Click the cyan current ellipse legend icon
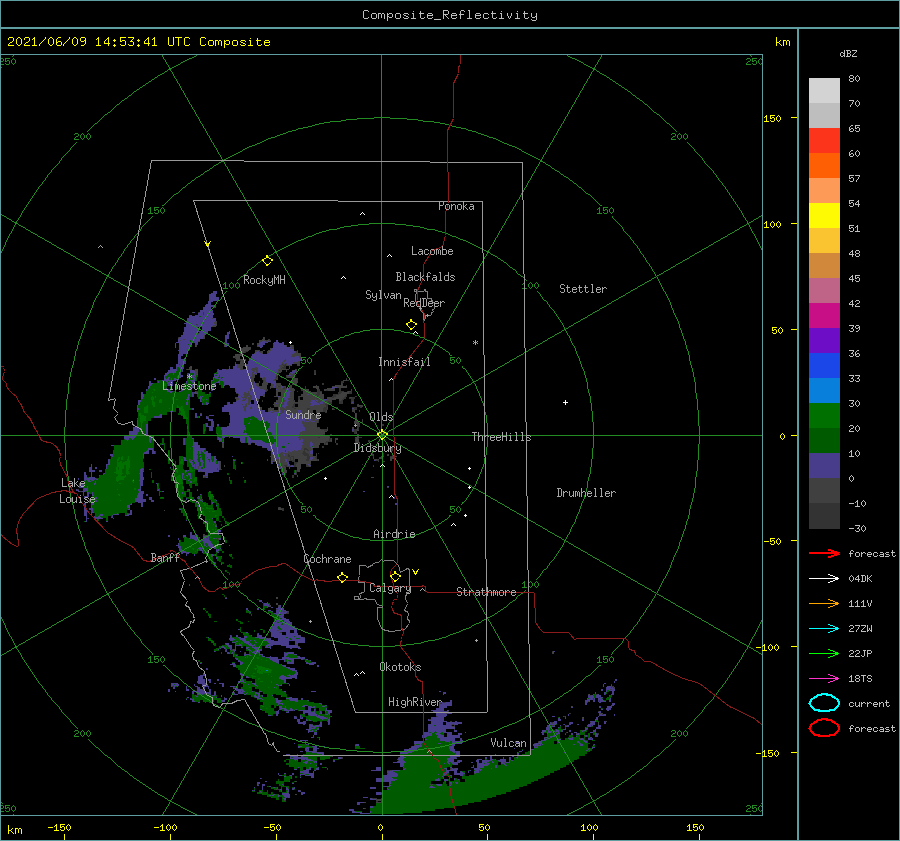 coord(824,703)
